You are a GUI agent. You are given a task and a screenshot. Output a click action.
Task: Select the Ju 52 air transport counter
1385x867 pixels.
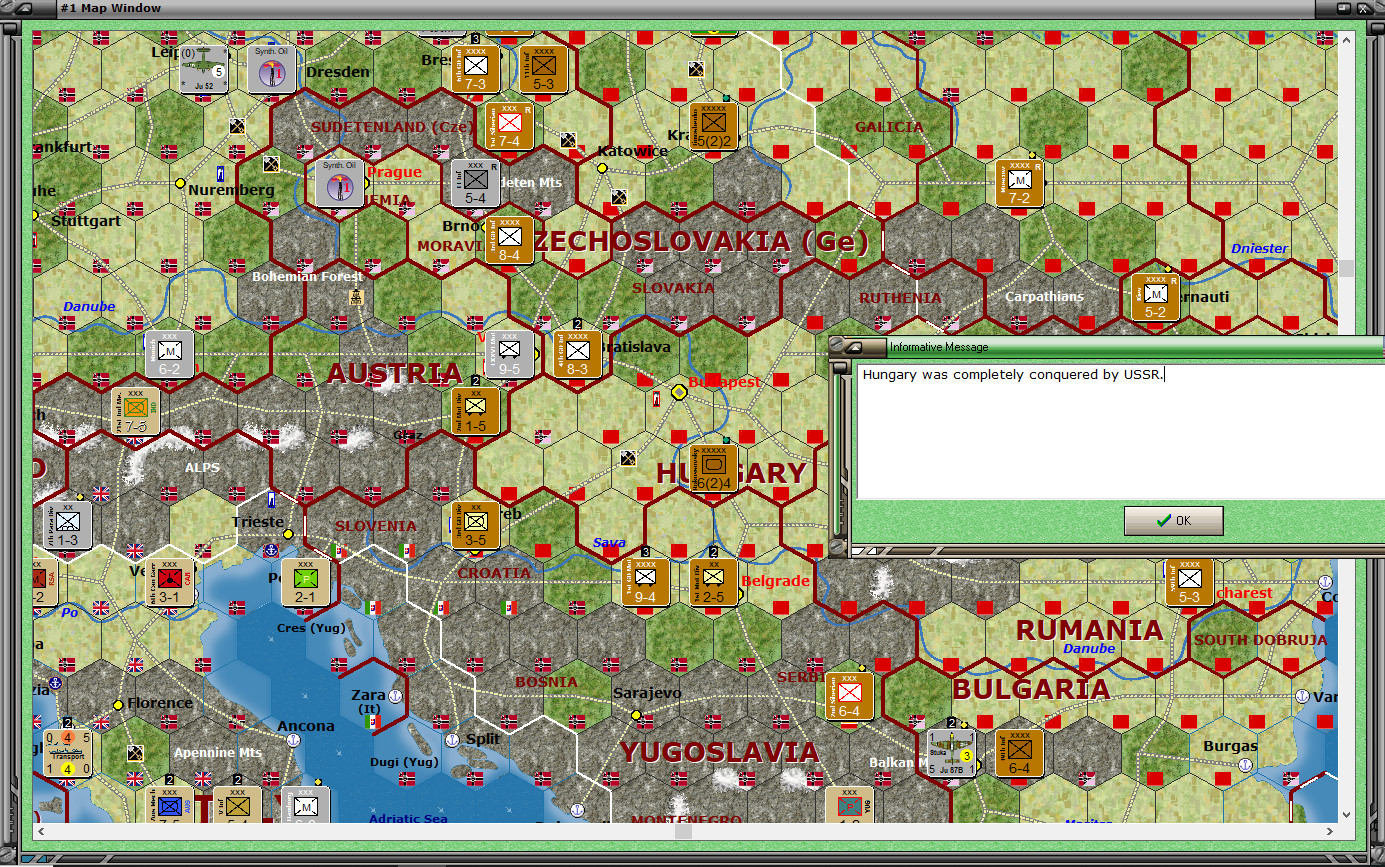pos(204,69)
